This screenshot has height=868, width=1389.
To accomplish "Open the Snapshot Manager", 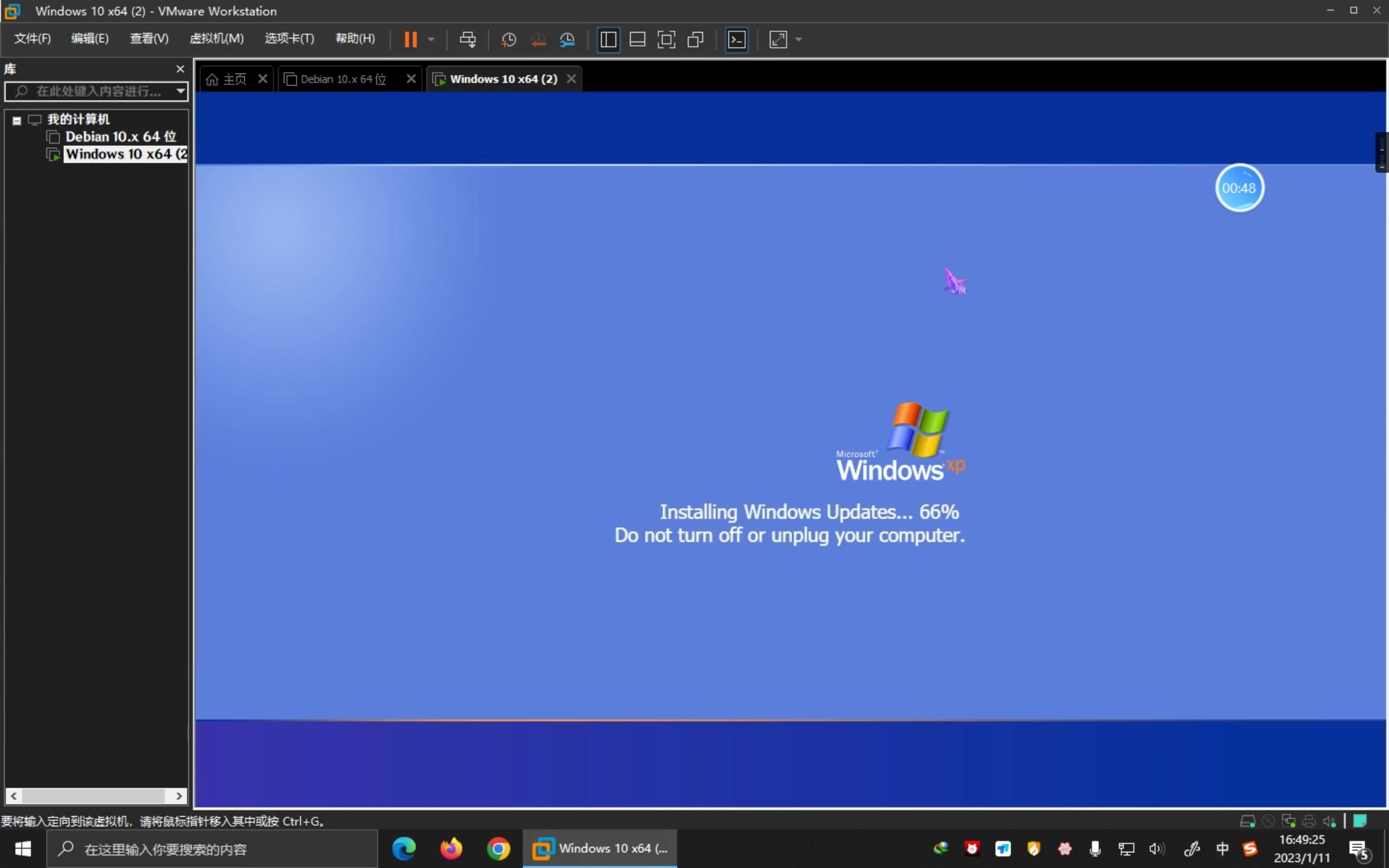I will click(x=567, y=39).
